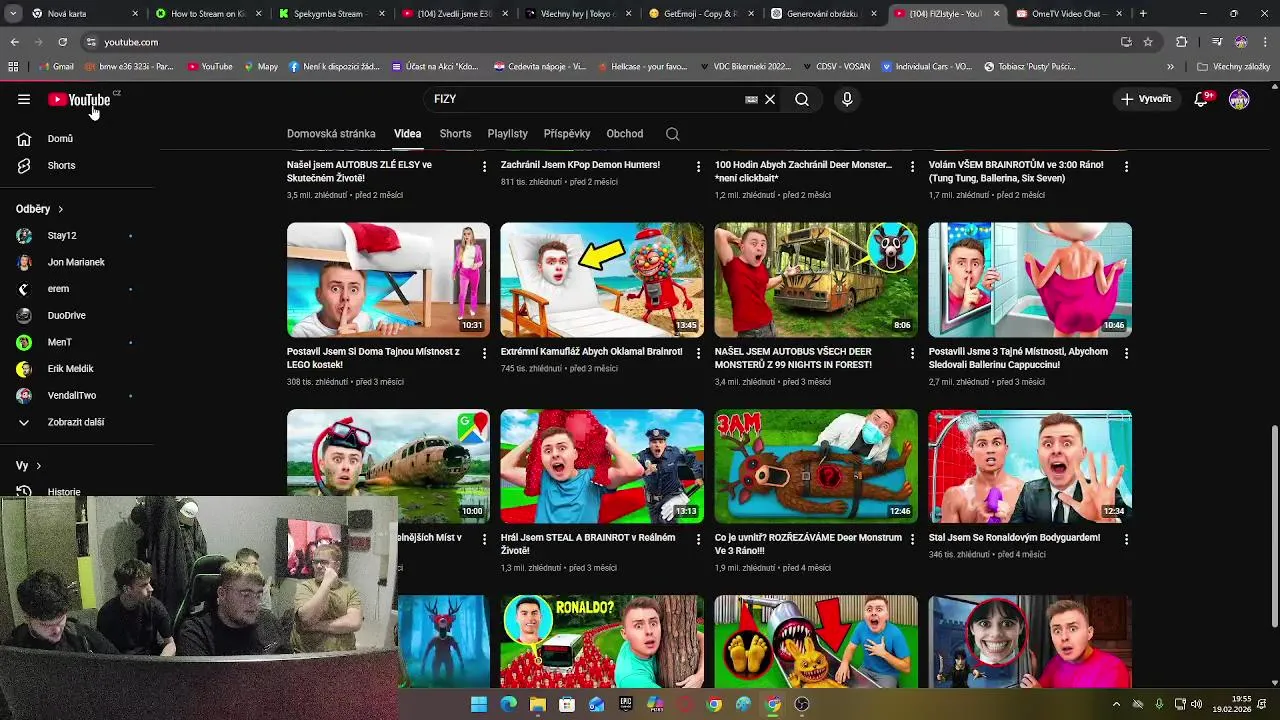Show more bookmarks with double chevron

click(x=1170, y=67)
